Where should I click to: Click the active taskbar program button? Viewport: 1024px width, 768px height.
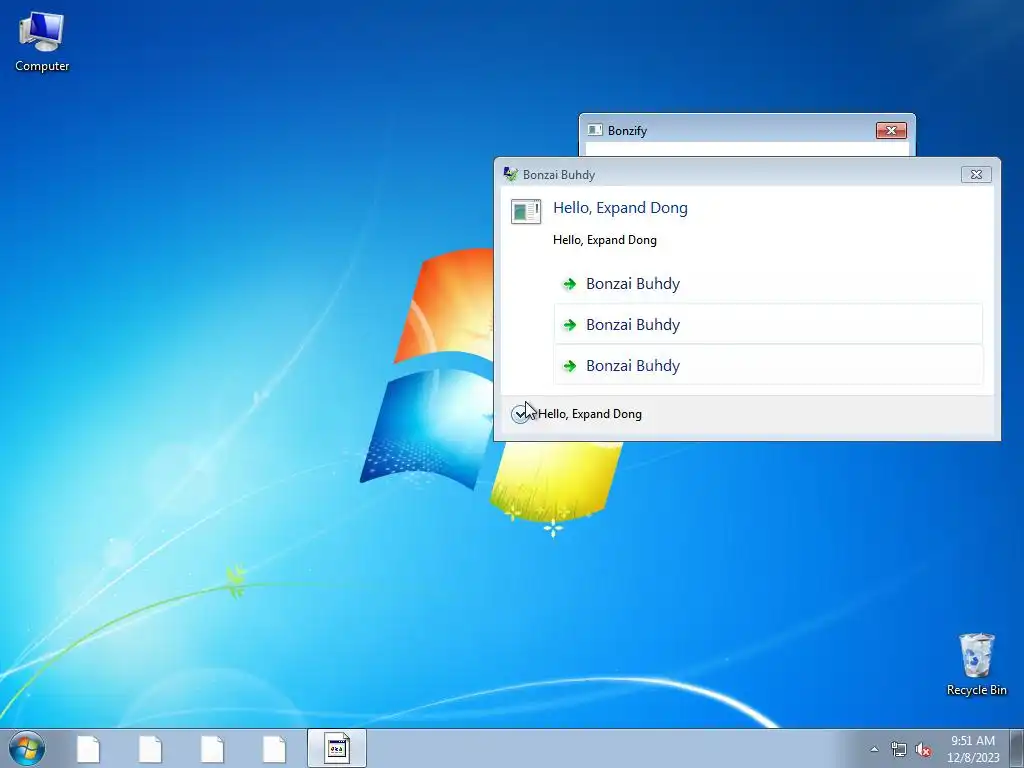pyautogui.click(x=337, y=748)
